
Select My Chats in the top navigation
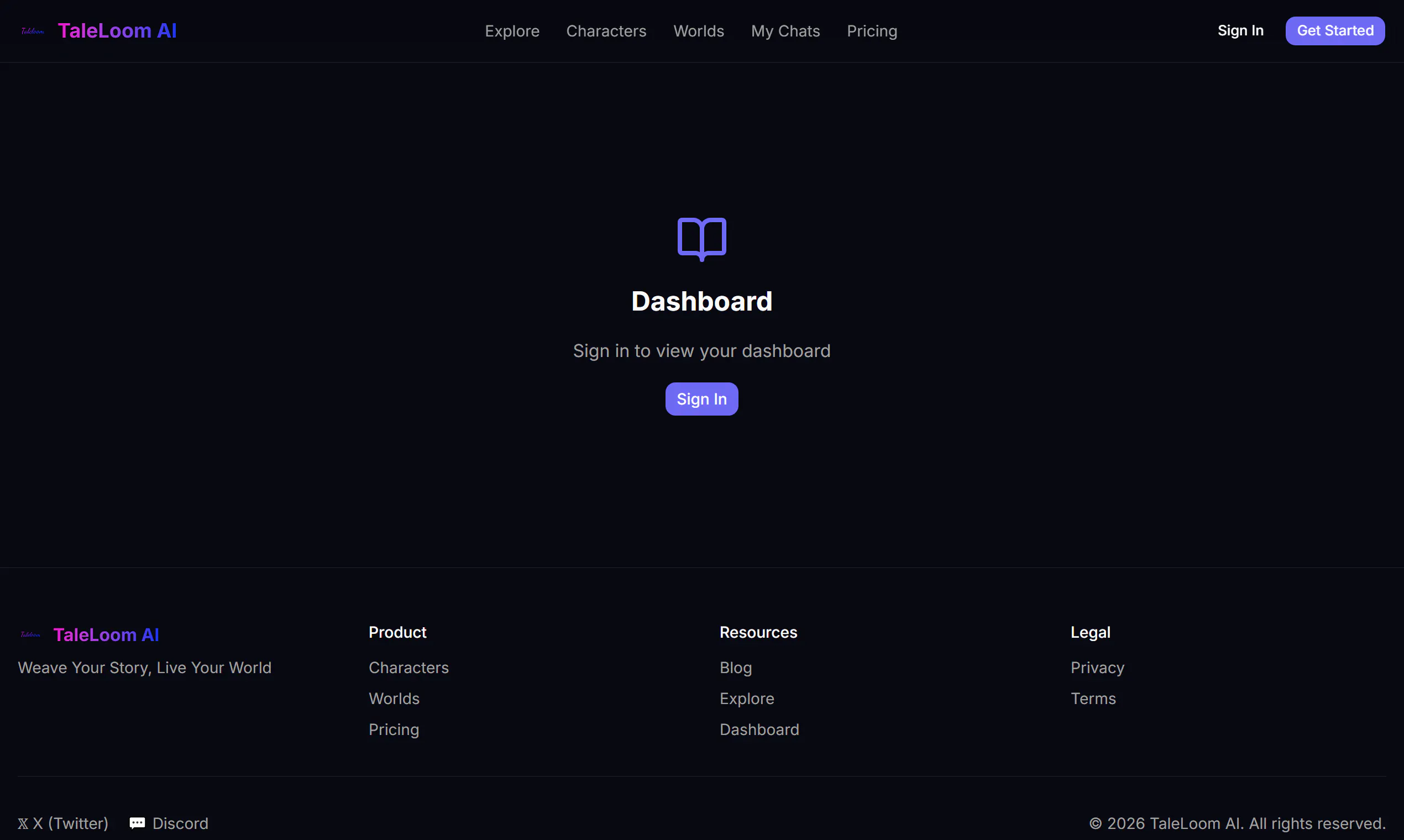pyautogui.click(x=785, y=31)
